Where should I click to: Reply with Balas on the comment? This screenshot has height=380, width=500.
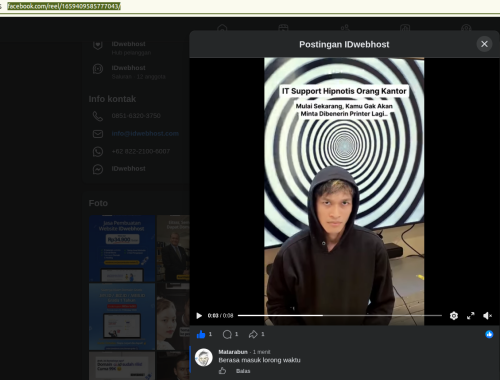click(x=243, y=371)
